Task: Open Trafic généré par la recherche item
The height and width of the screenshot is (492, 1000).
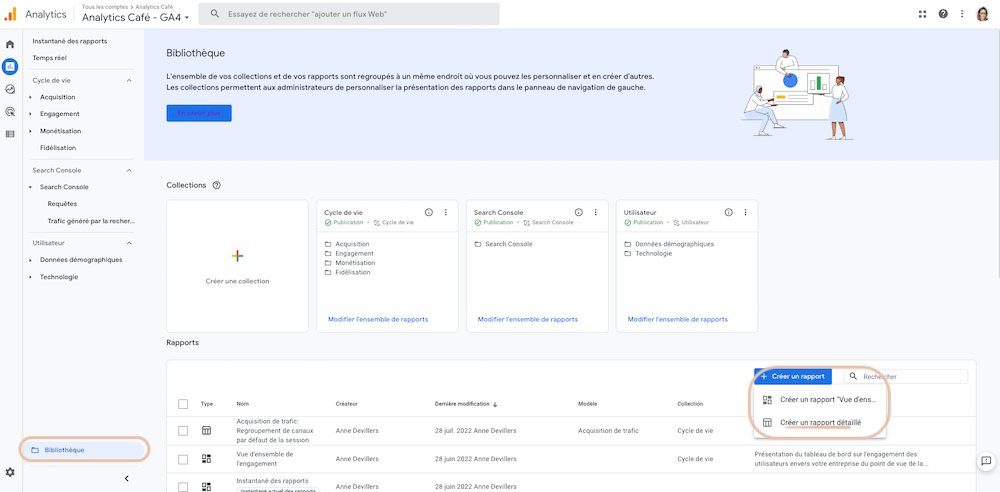Action: pyautogui.click(x=92, y=221)
